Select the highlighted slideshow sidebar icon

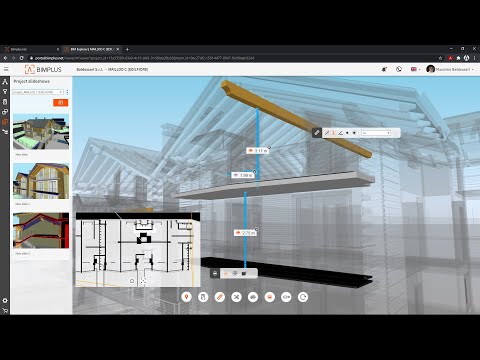5,122
